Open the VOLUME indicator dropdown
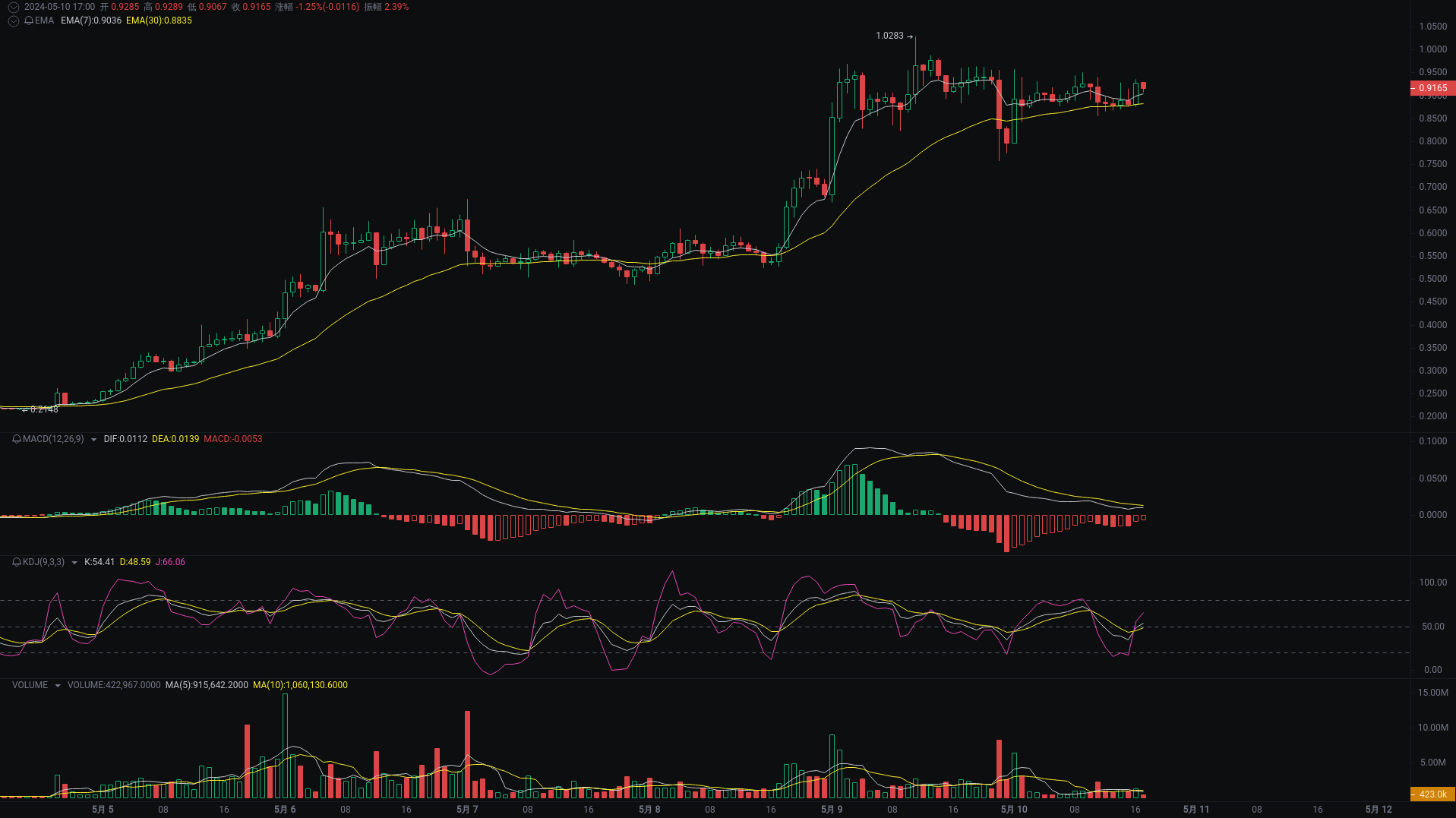The image size is (1456, 818). [x=57, y=684]
